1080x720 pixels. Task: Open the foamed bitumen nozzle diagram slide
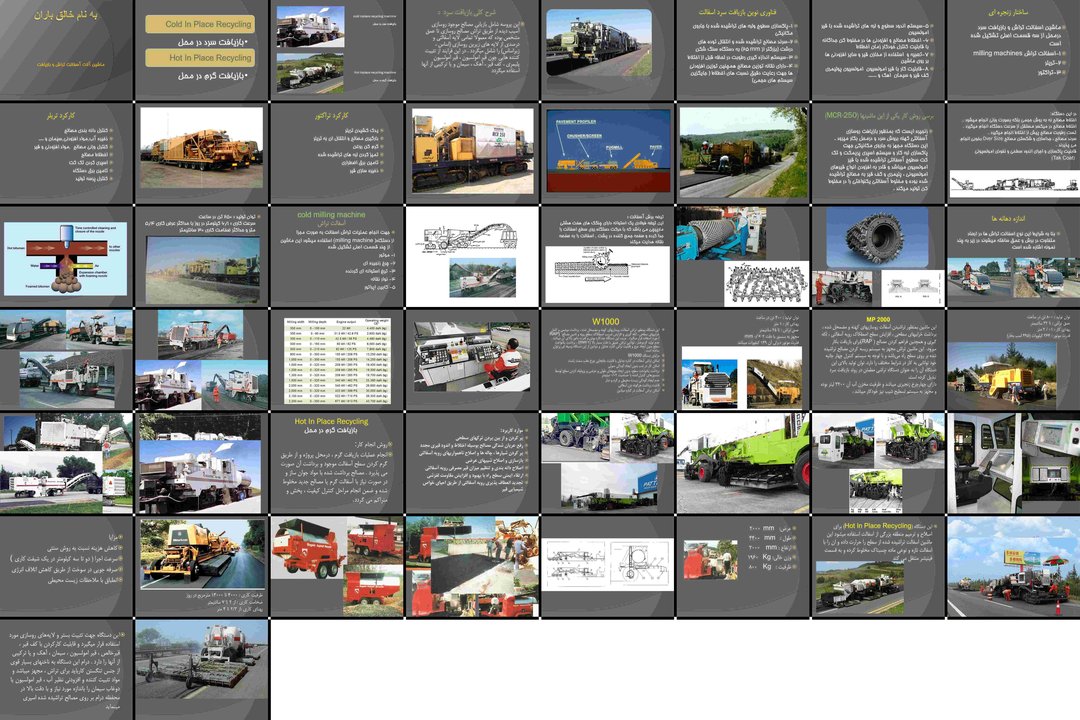click(x=66, y=256)
